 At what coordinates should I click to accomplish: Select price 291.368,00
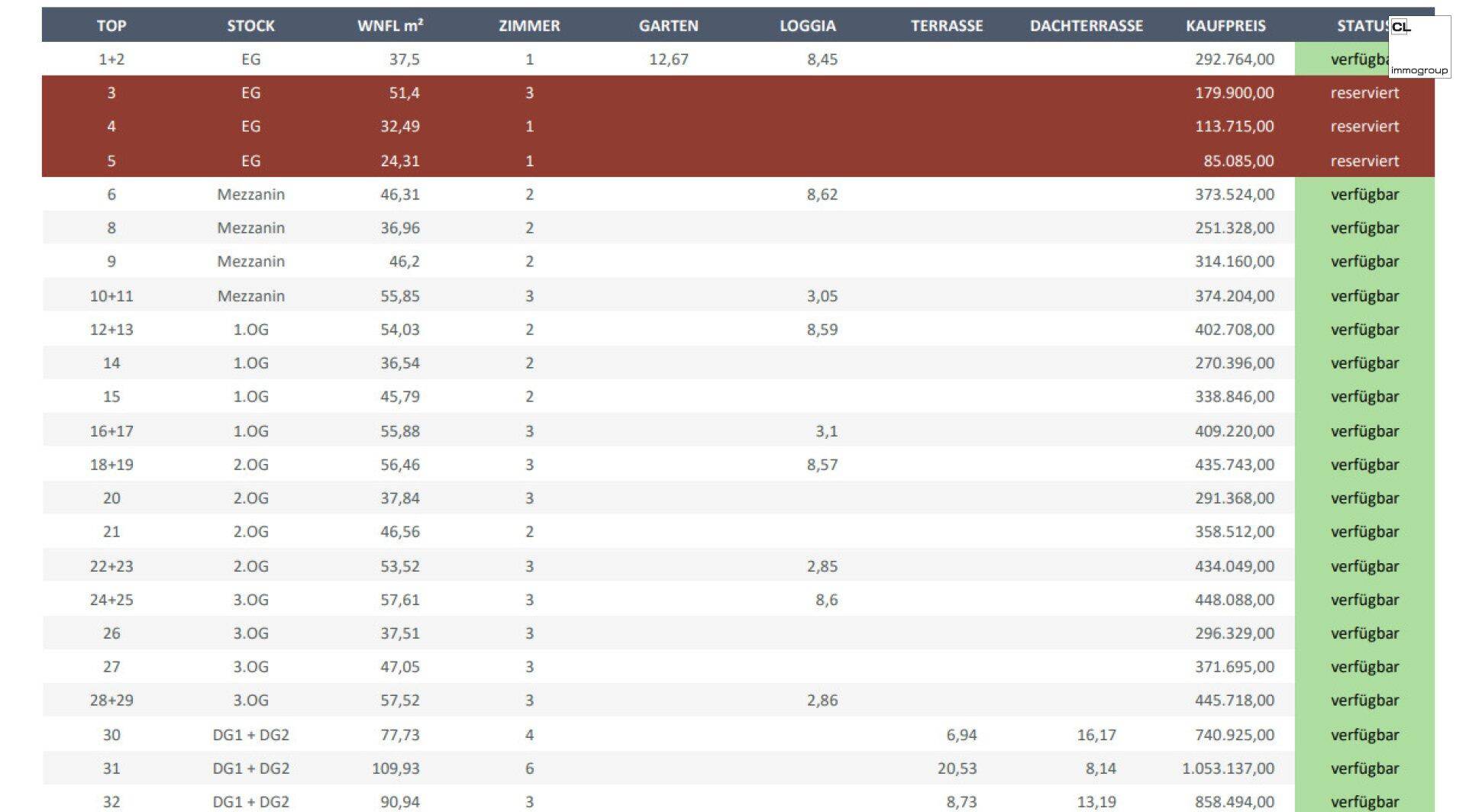click(x=1235, y=498)
